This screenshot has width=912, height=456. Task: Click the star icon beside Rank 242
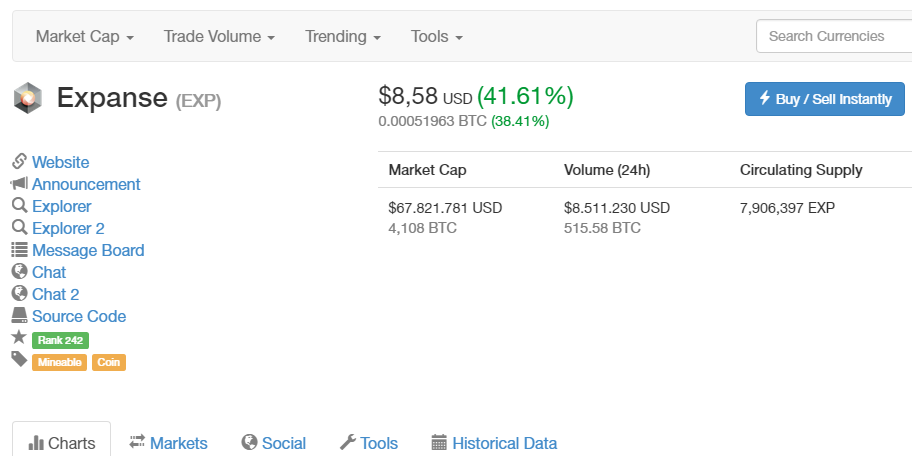(x=19, y=338)
